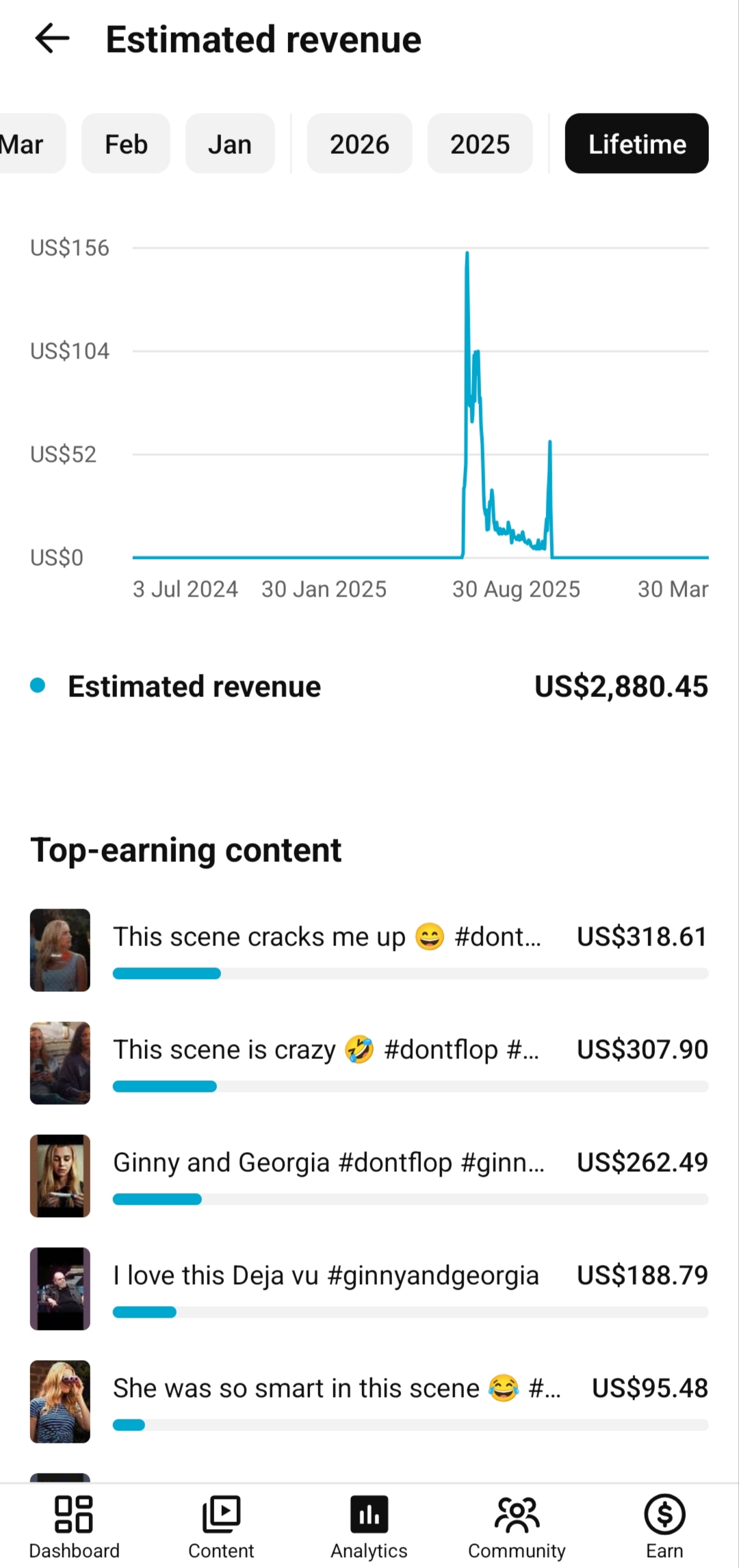
Task: Select the Lifetime period chip
Action: (637, 144)
